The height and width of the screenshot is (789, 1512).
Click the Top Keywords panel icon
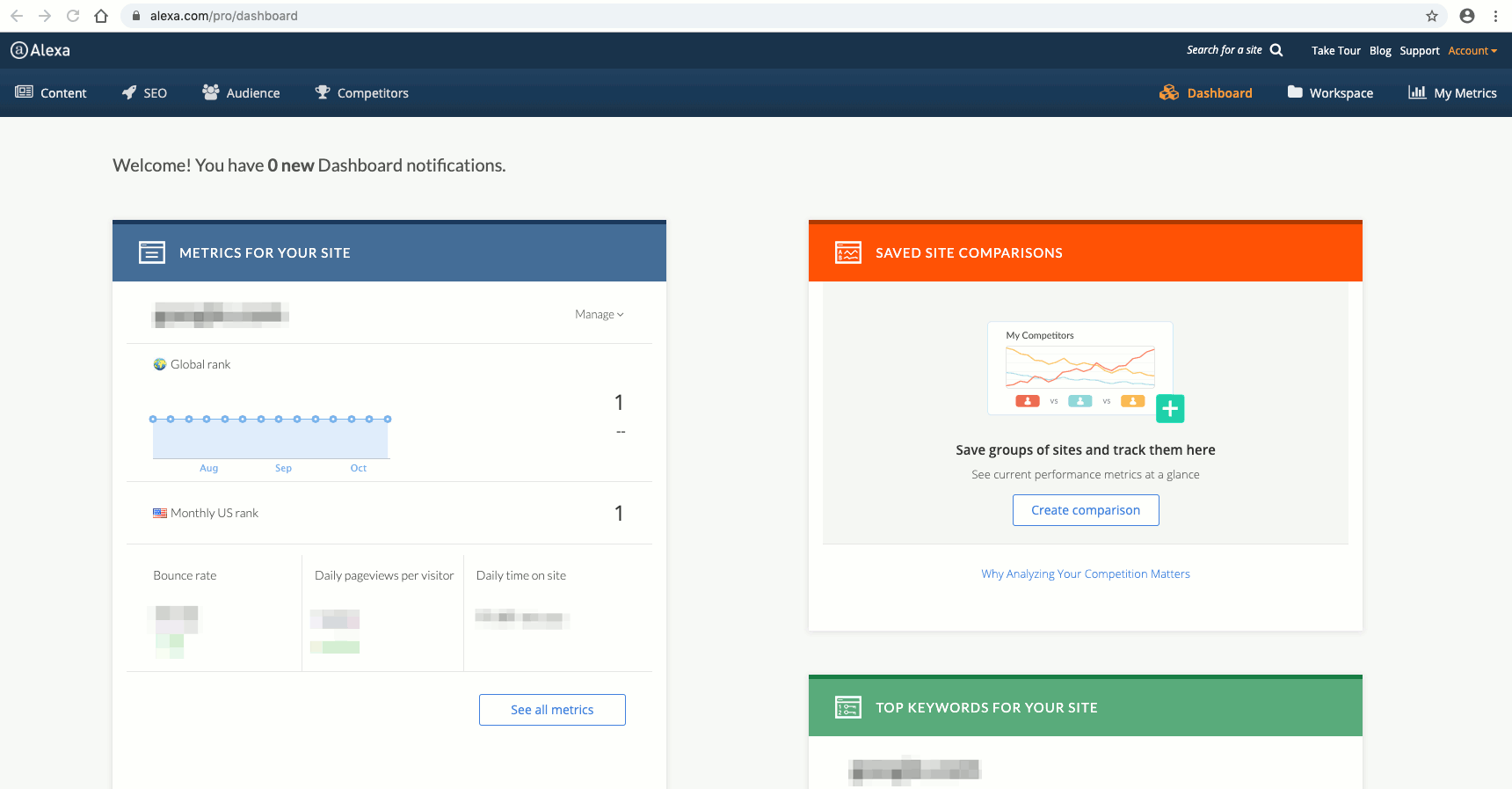[x=848, y=707]
